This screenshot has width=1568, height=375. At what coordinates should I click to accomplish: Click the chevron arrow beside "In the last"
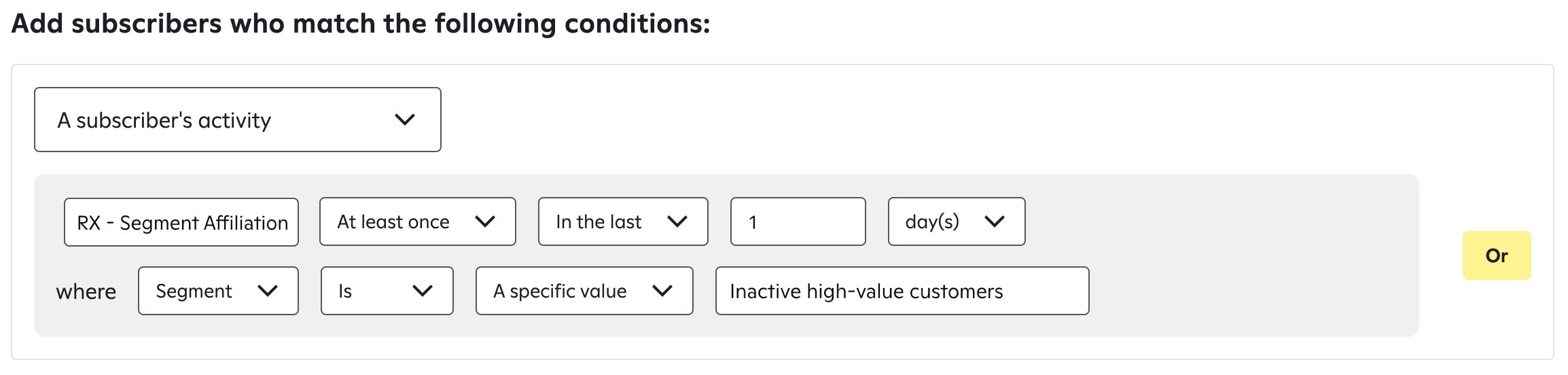[x=677, y=221]
